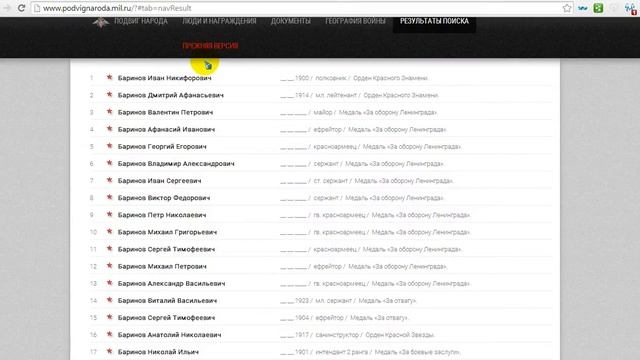Click the Подвиг народа logo emblem
Screen dimensions: 640x360
click(100, 22)
